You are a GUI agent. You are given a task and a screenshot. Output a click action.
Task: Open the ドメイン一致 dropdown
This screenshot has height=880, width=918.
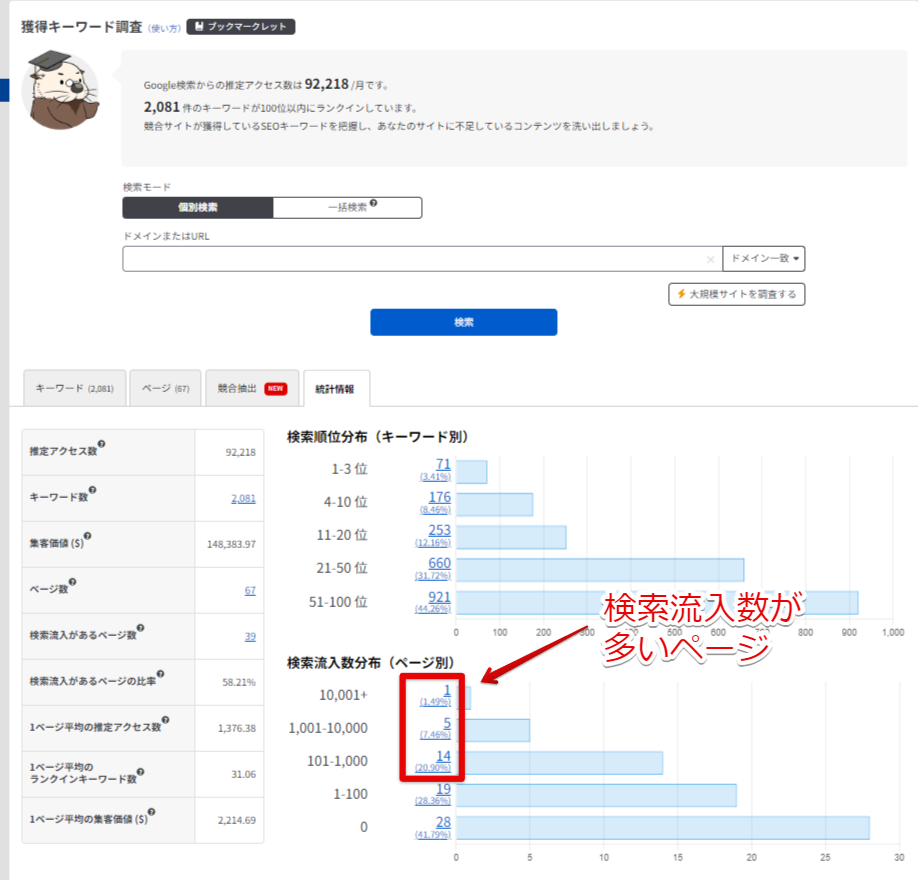764,259
